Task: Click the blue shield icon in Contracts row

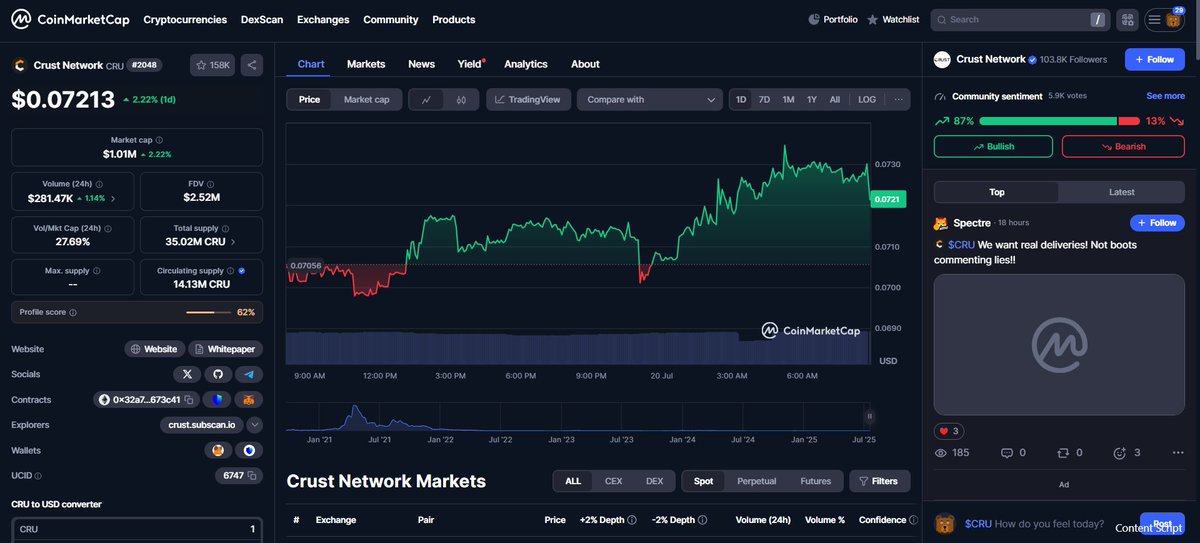Action: (217, 399)
